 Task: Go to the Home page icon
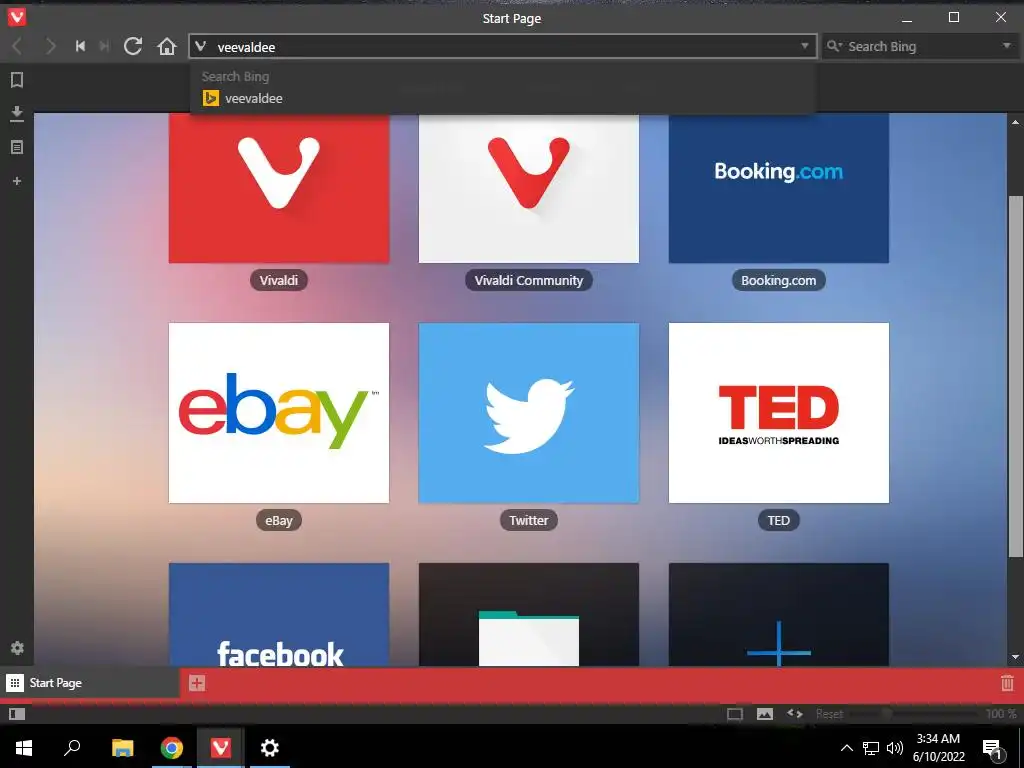tap(167, 46)
